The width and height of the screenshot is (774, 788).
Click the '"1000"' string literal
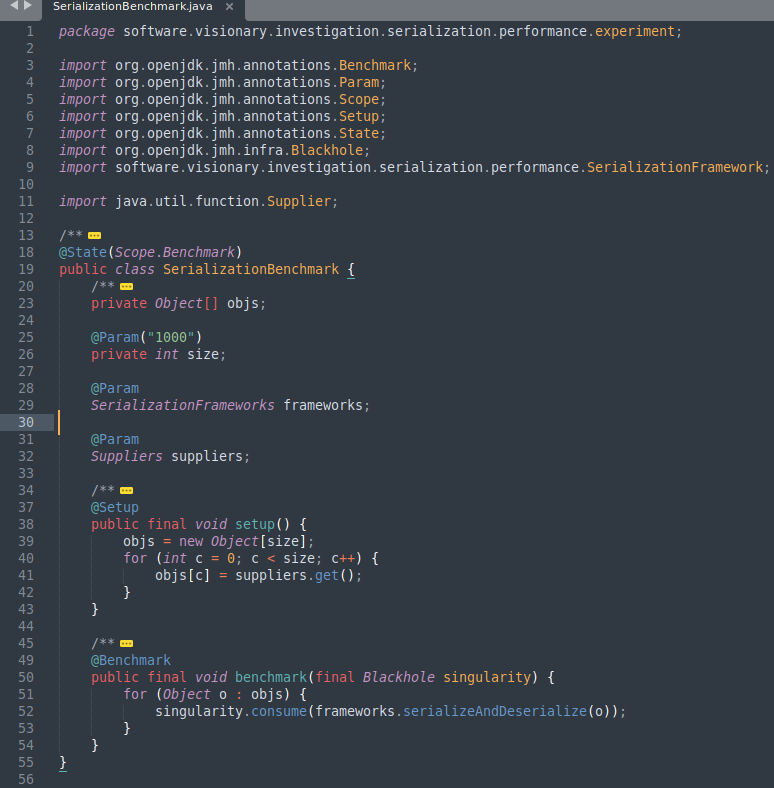tap(171, 337)
